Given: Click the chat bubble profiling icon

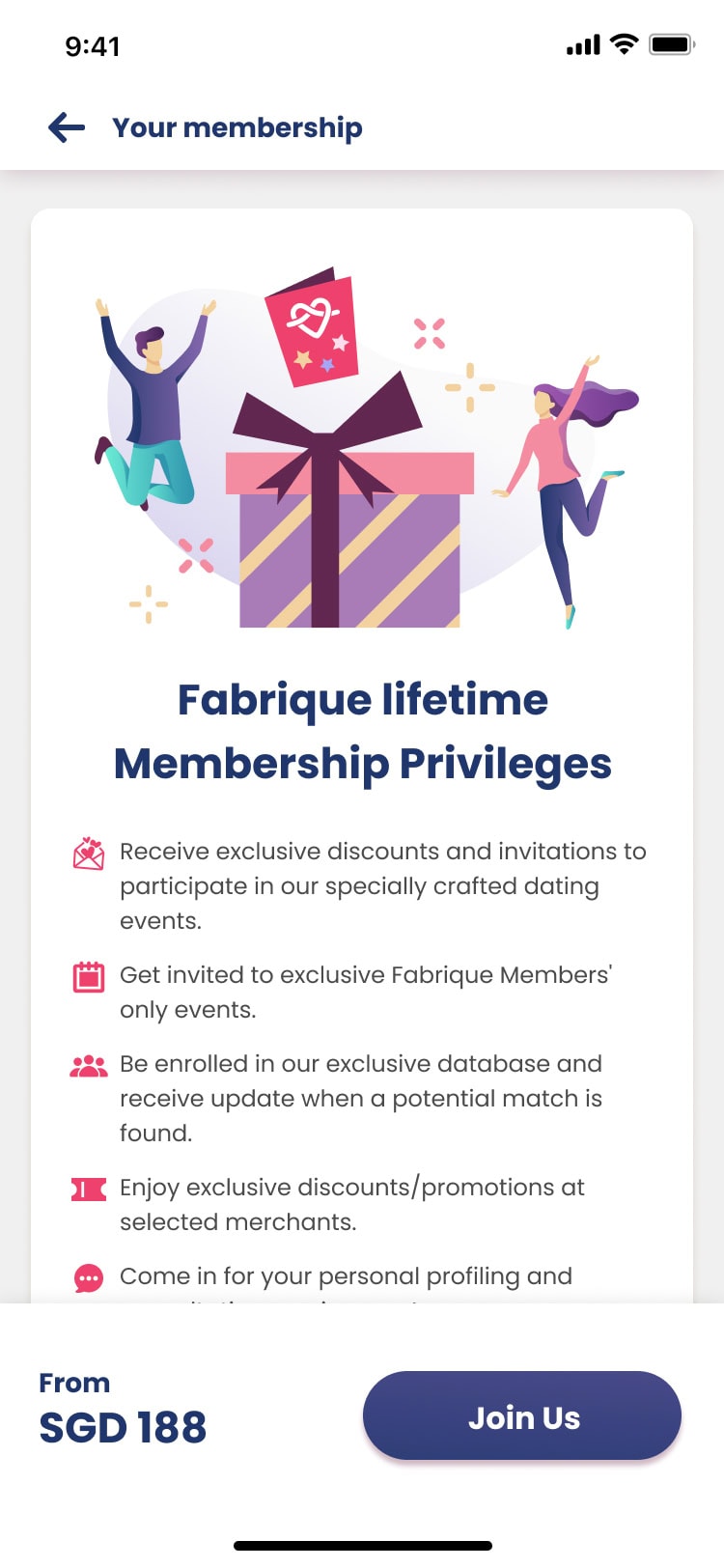Looking at the screenshot, I should pyautogui.click(x=89, y=1278).
